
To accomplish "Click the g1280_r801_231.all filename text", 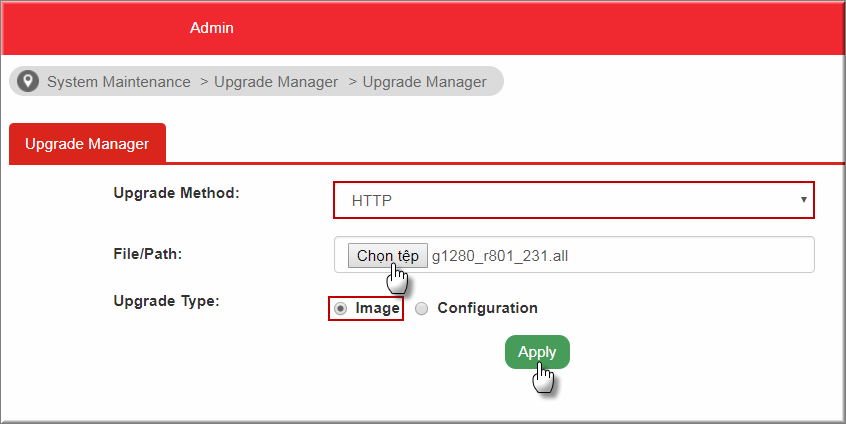I will [500, 256].
